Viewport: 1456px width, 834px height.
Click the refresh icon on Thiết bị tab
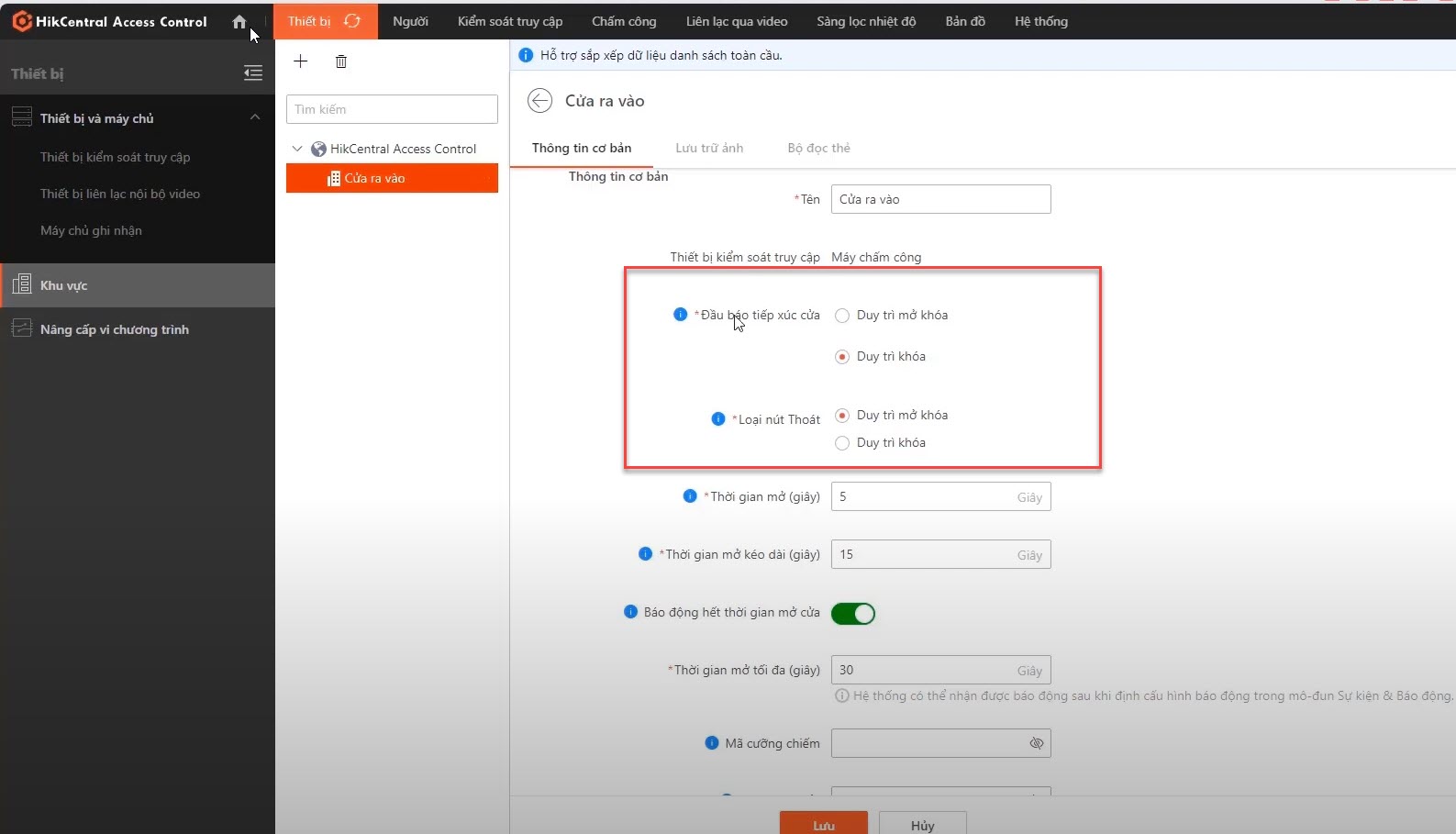coord(352,21)
